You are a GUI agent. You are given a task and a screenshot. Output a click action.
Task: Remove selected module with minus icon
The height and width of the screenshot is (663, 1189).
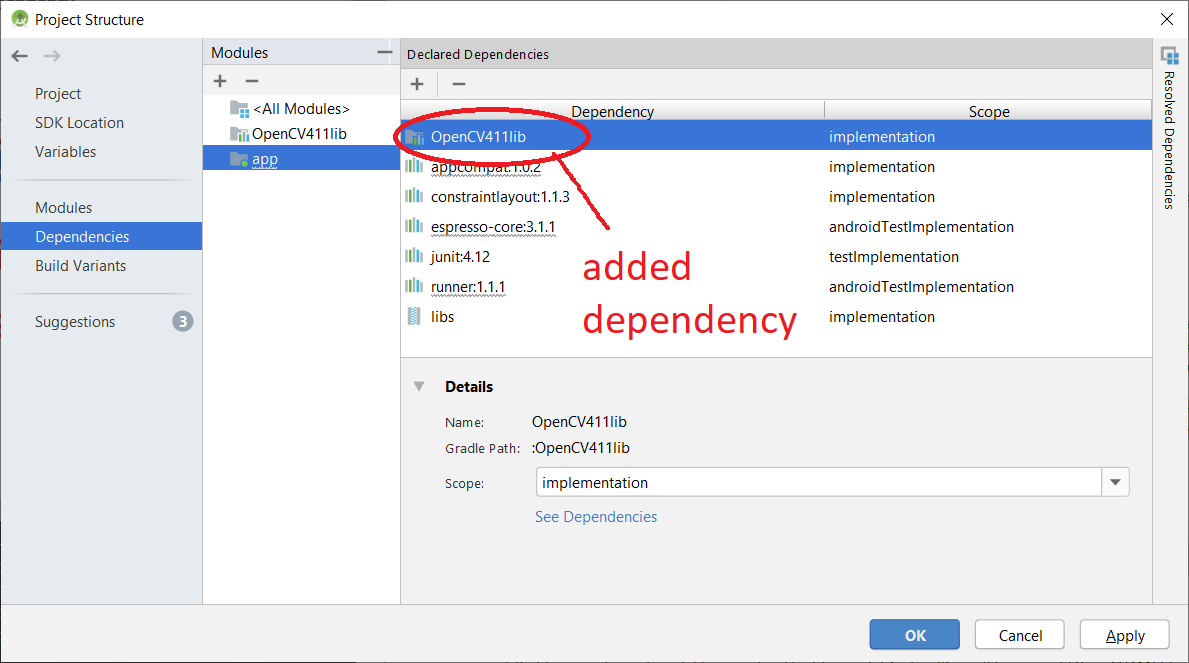pyautogui.click(x=252, y=81)
